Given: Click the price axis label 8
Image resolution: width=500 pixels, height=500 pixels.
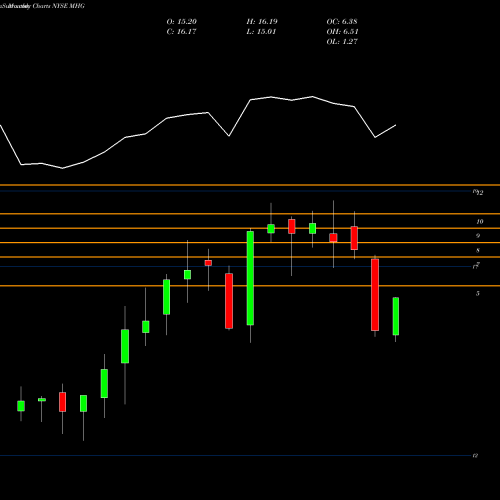Looking at the screenshot, I should (478, 251).
